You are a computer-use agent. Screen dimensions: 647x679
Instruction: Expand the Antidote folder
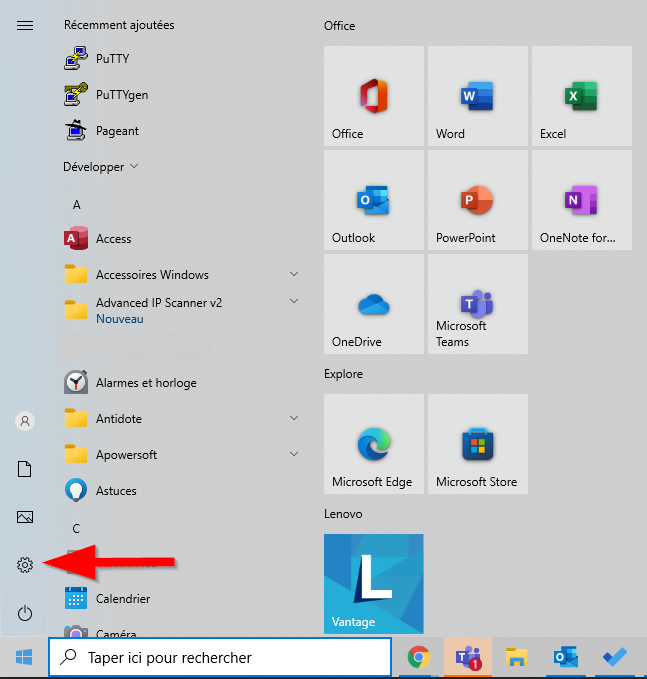[294, 418]
